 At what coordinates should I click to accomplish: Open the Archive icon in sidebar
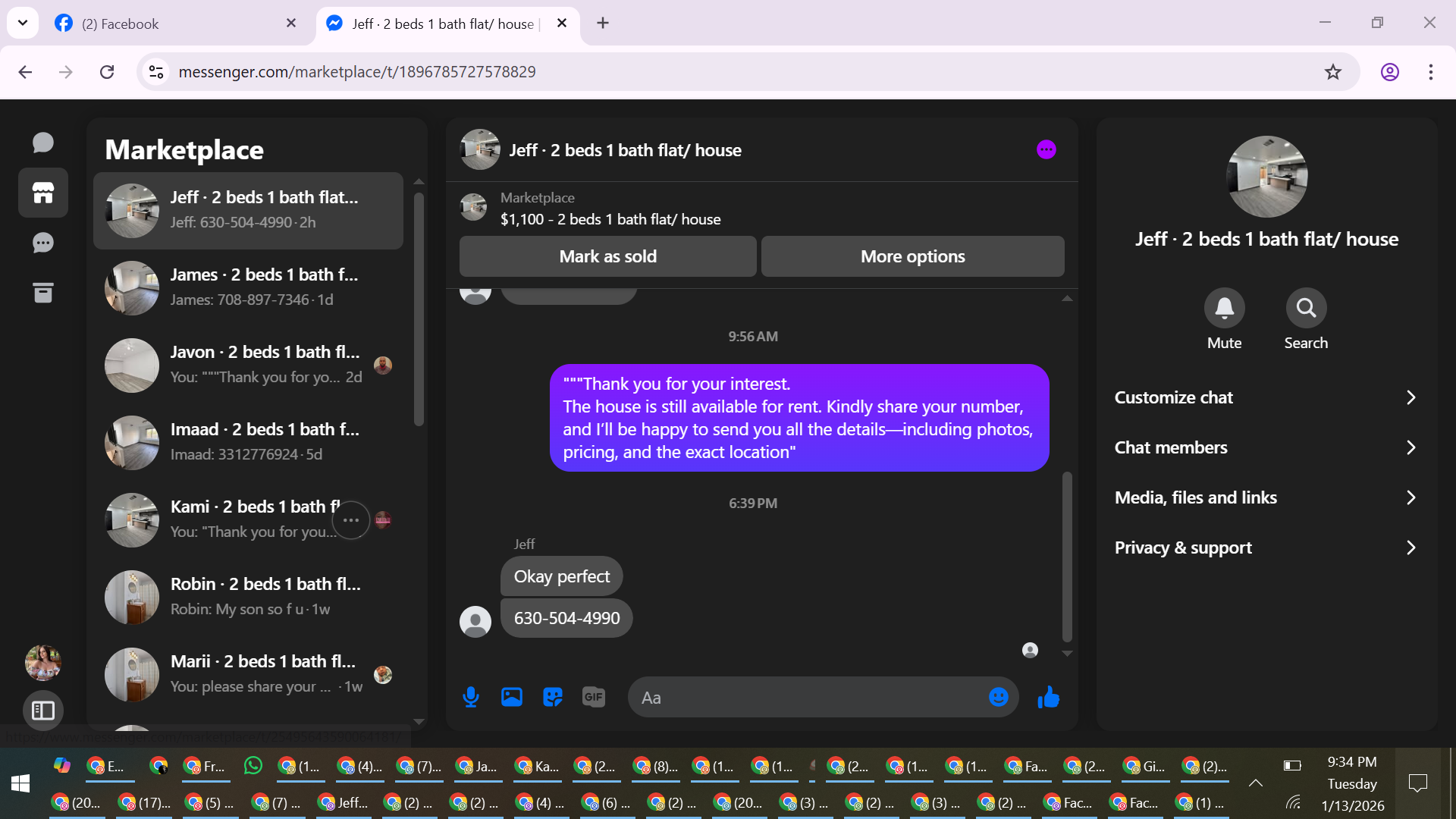point(43,293)
